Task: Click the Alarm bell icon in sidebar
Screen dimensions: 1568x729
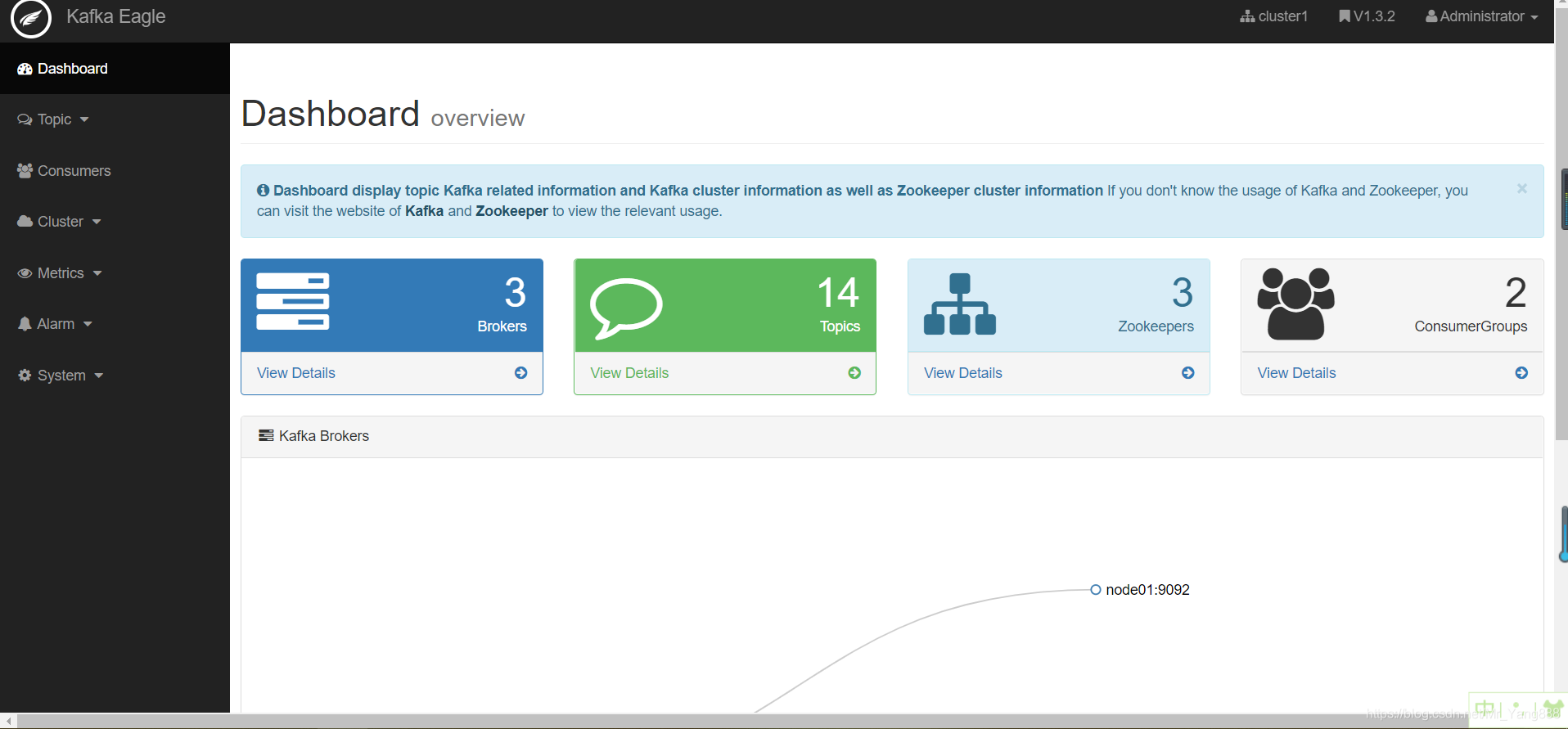Action: pos(25,324)
